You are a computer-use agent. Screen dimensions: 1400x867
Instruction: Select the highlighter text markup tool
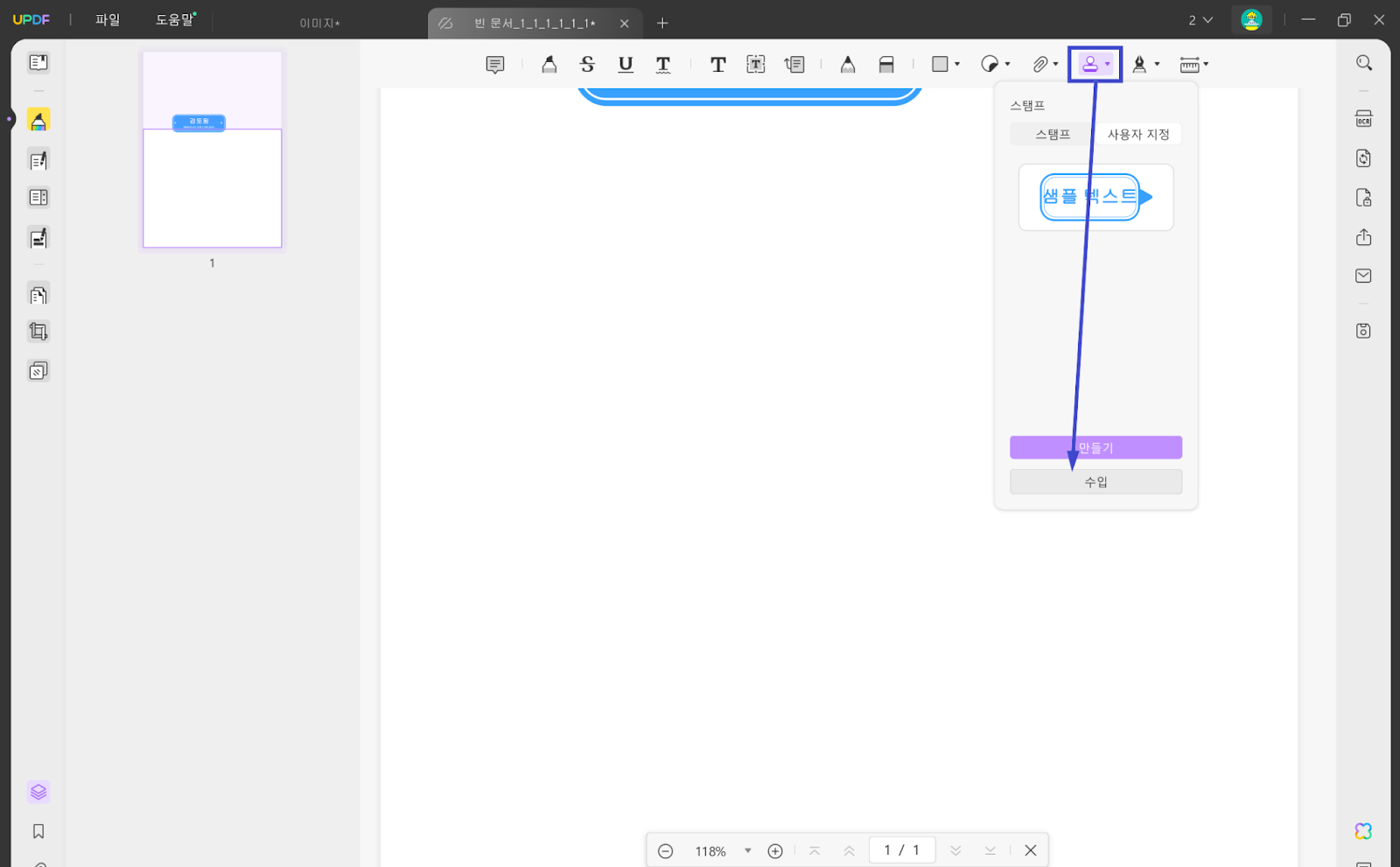point(549,64)
